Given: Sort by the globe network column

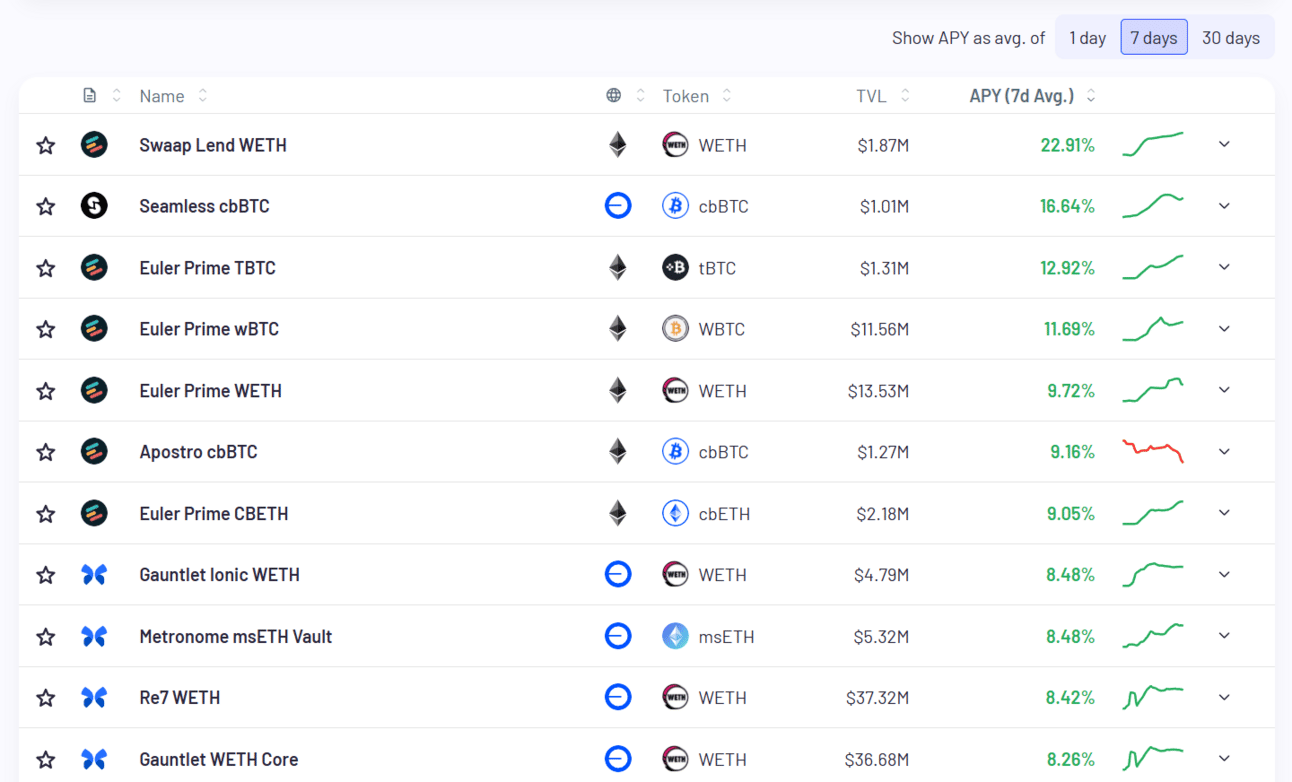Looking at the screenshot, I should pos(626,96).
